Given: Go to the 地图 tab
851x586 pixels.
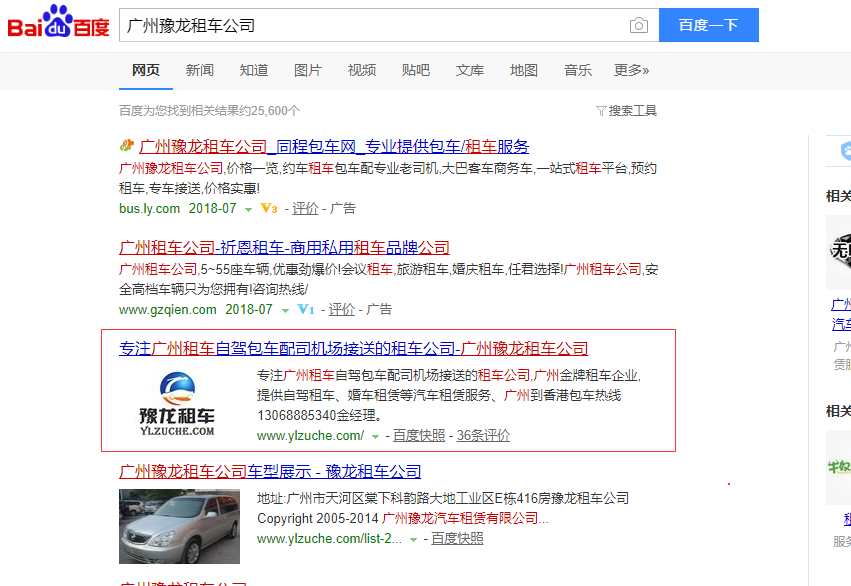Looking at the screenshot, I should click(x=524, y=70).
